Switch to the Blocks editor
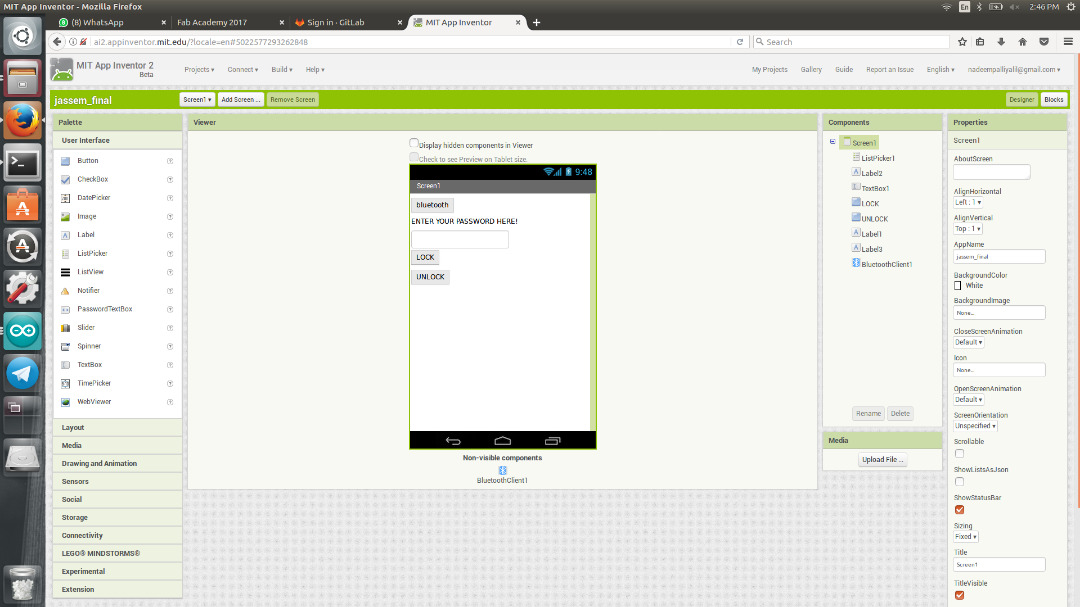The image size is (1080, 607). [1053, 100]
